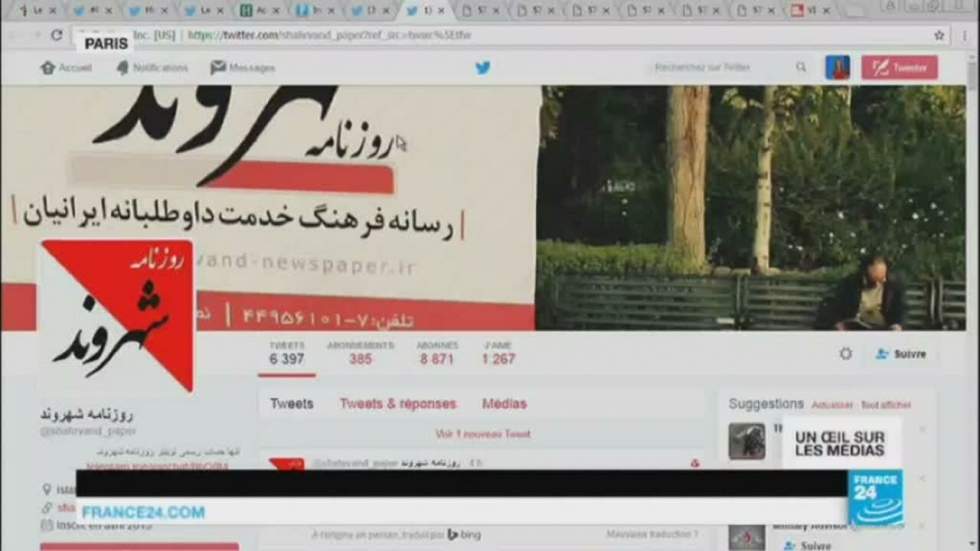Open the gear options menu beside Suivre
The width and height of the screenshot is (980, 551).
click(846, 354)
